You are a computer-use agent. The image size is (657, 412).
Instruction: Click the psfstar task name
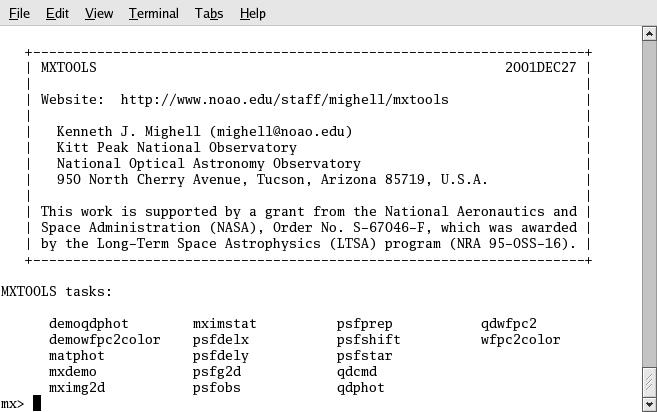coord(364,356)
